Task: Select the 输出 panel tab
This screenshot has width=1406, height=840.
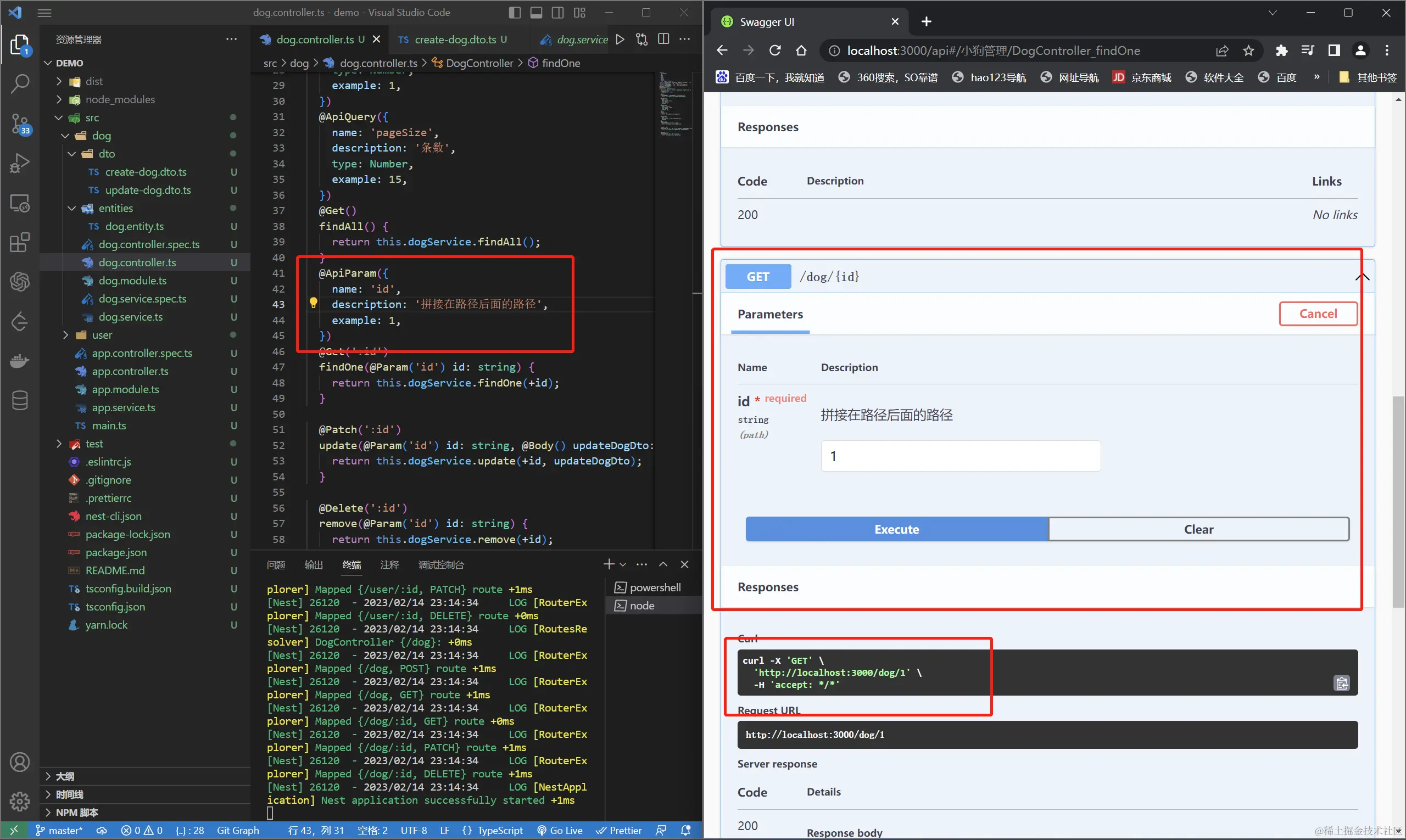Action: tap(313, 565)
